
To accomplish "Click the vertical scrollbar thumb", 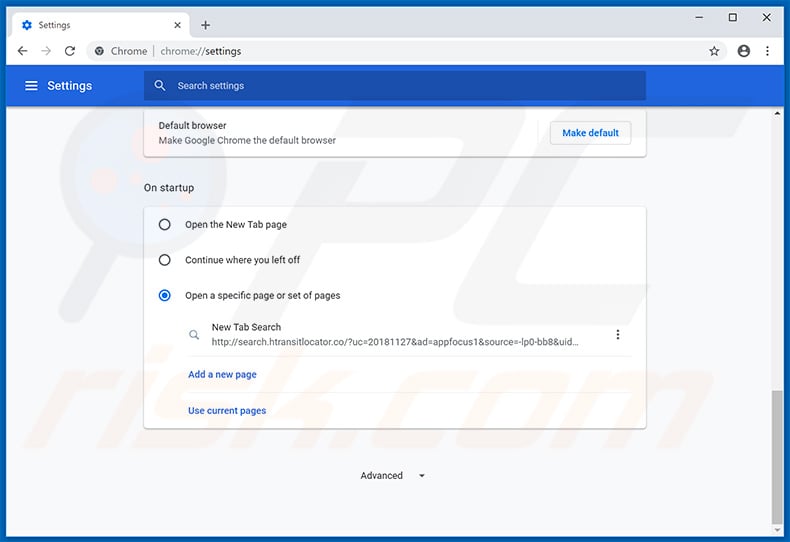I will [777, 457].
